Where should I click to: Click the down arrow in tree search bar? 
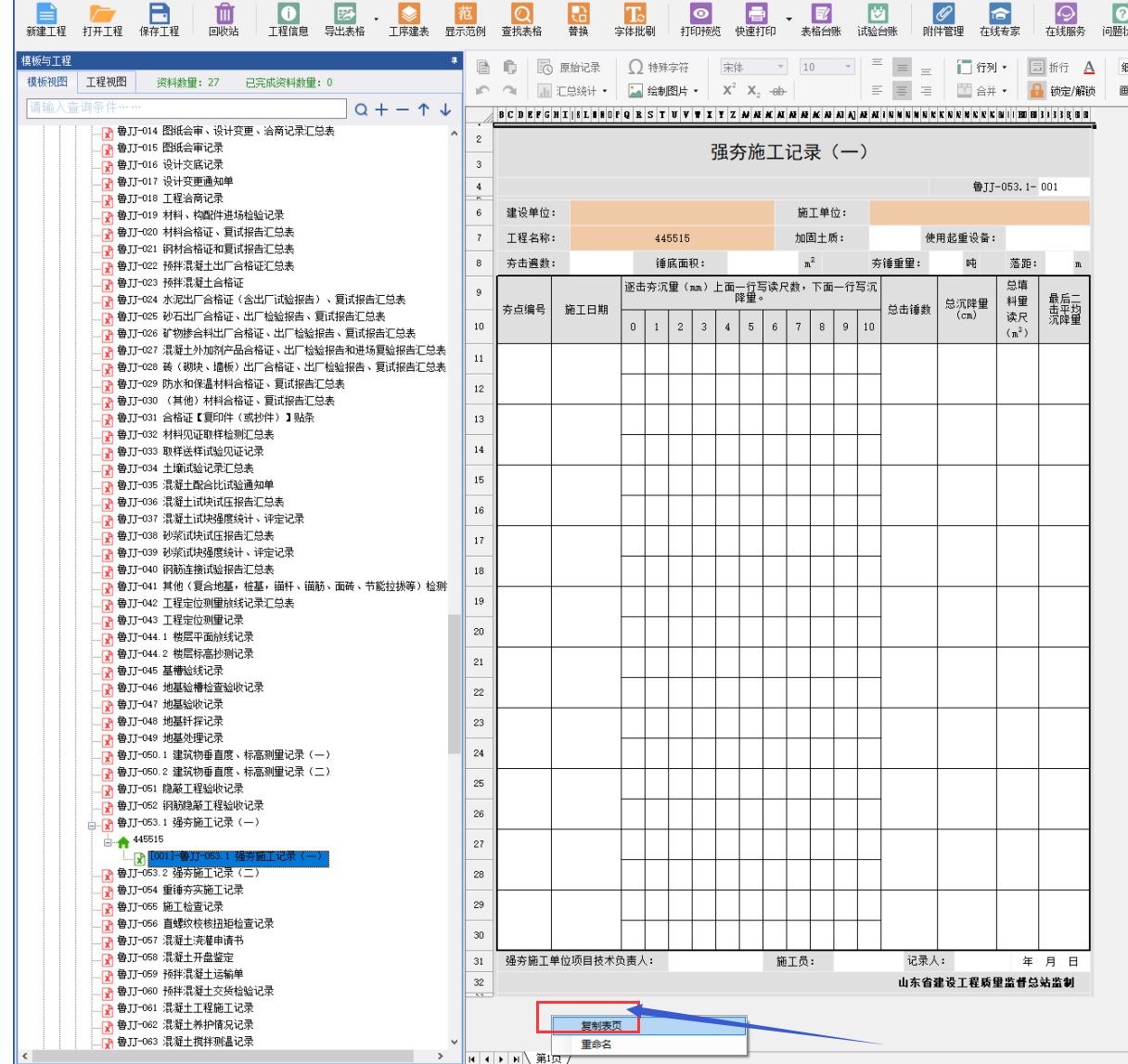tap(445, 109)
